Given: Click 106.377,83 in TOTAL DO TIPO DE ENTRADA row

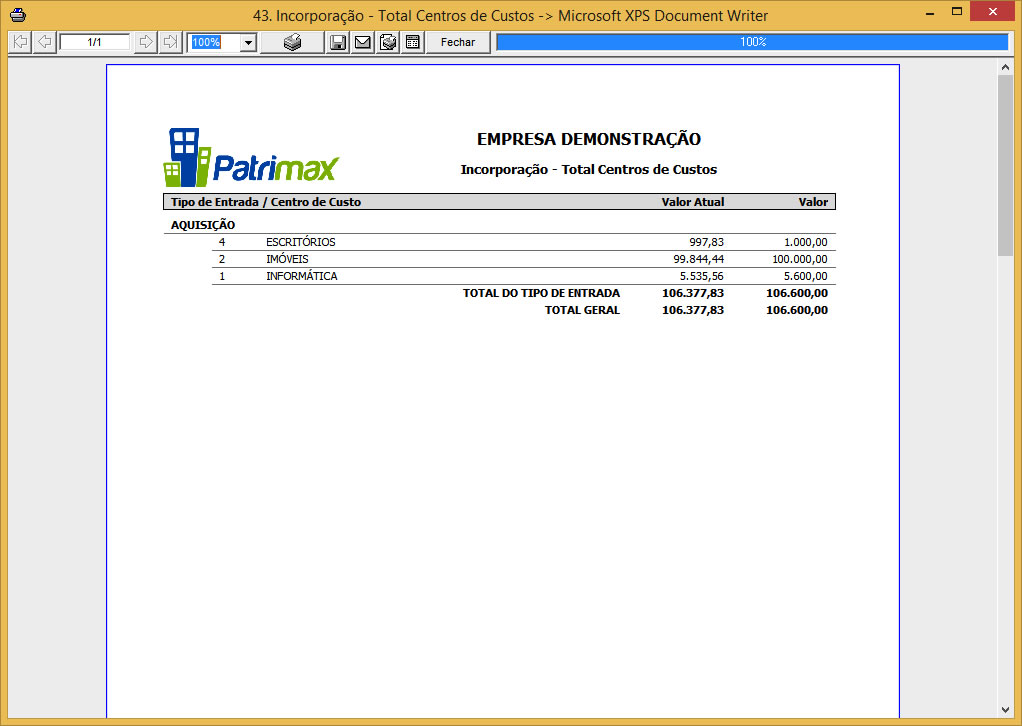Looking at the screenshot, I should (693, 293).
